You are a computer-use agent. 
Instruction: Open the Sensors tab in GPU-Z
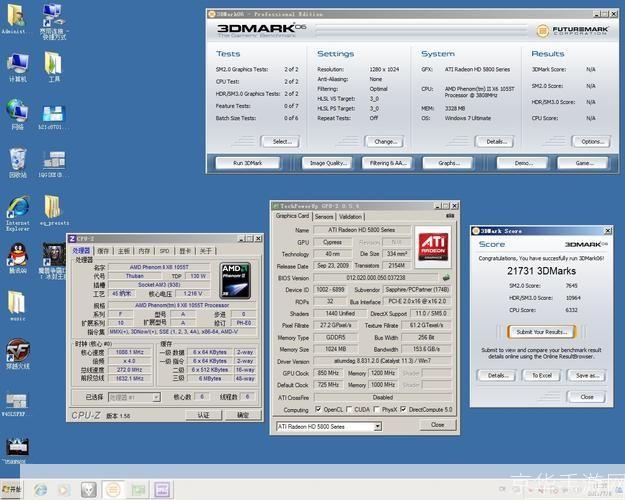[324, 217]
